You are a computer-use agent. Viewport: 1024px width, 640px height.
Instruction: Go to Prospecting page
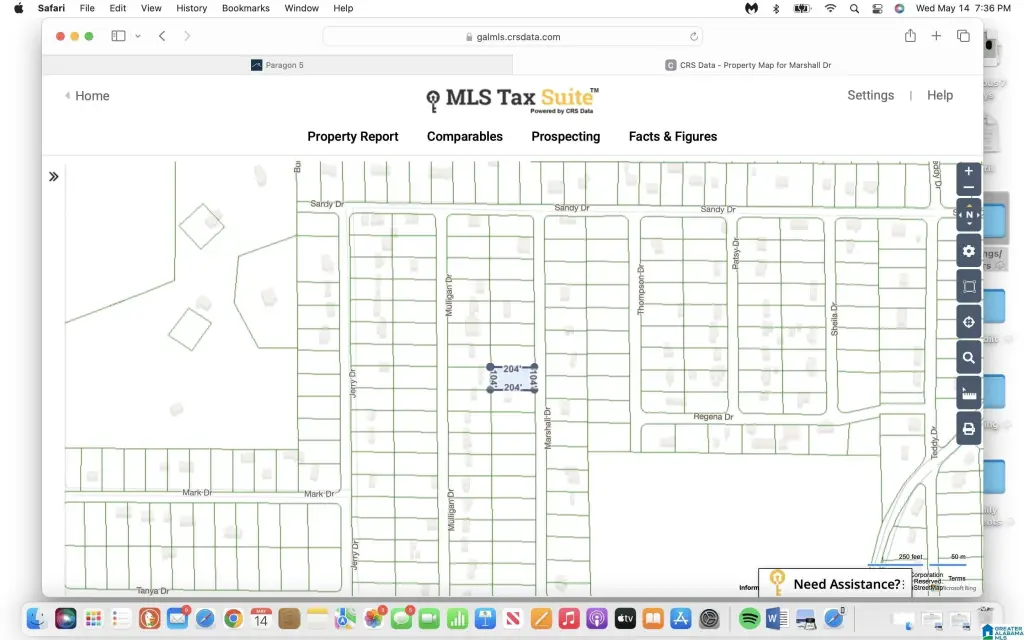click(565, 136)
